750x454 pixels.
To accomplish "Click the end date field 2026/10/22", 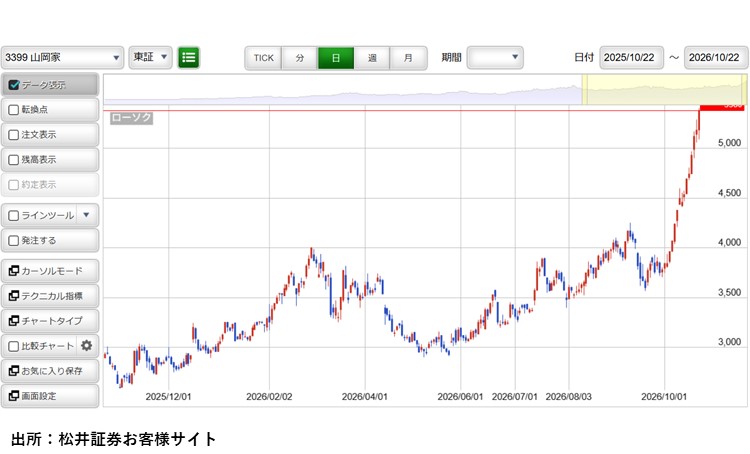I will (716, 58).
